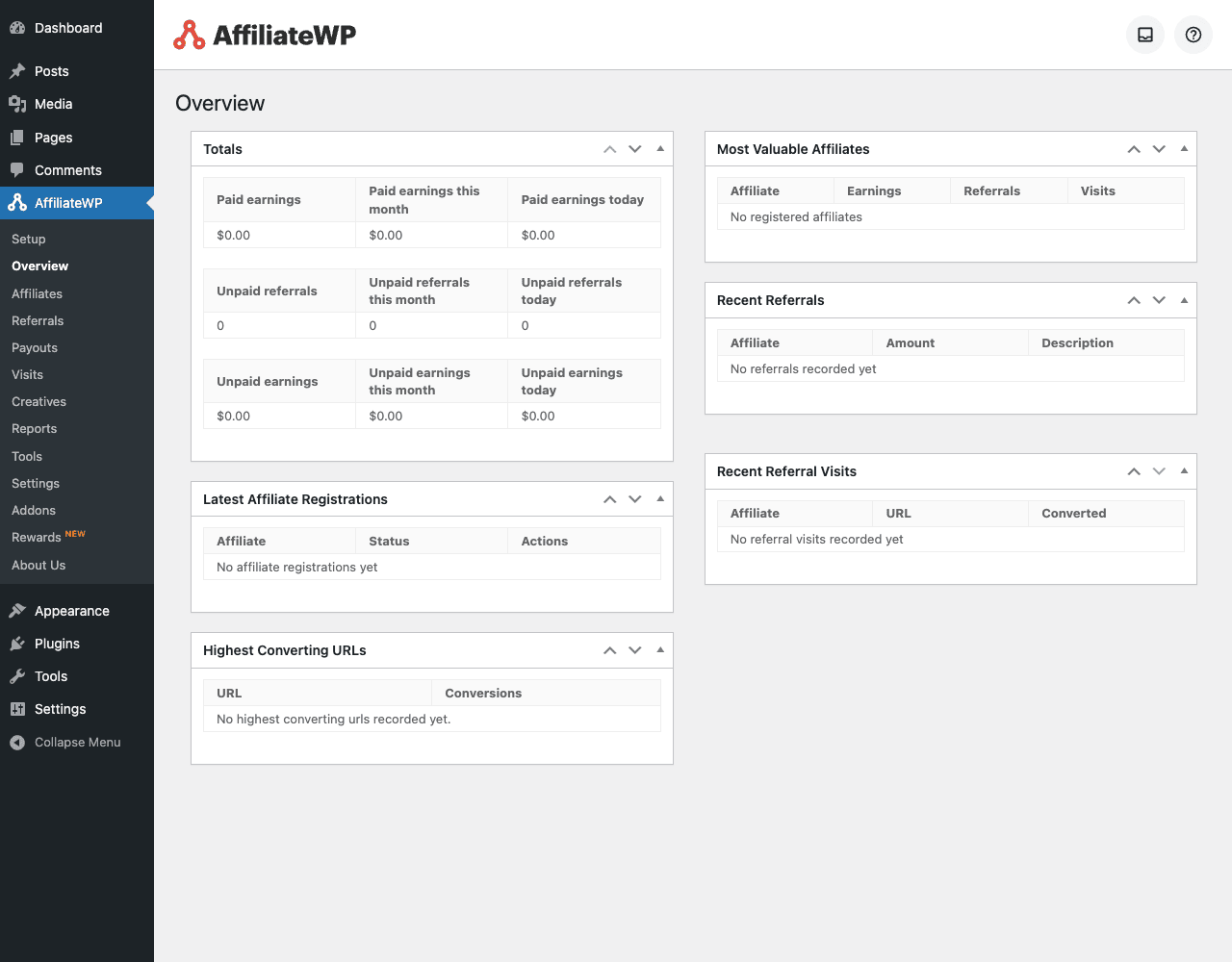
Task: Open the Visits submenu page
Action: (x=77, y=374)
